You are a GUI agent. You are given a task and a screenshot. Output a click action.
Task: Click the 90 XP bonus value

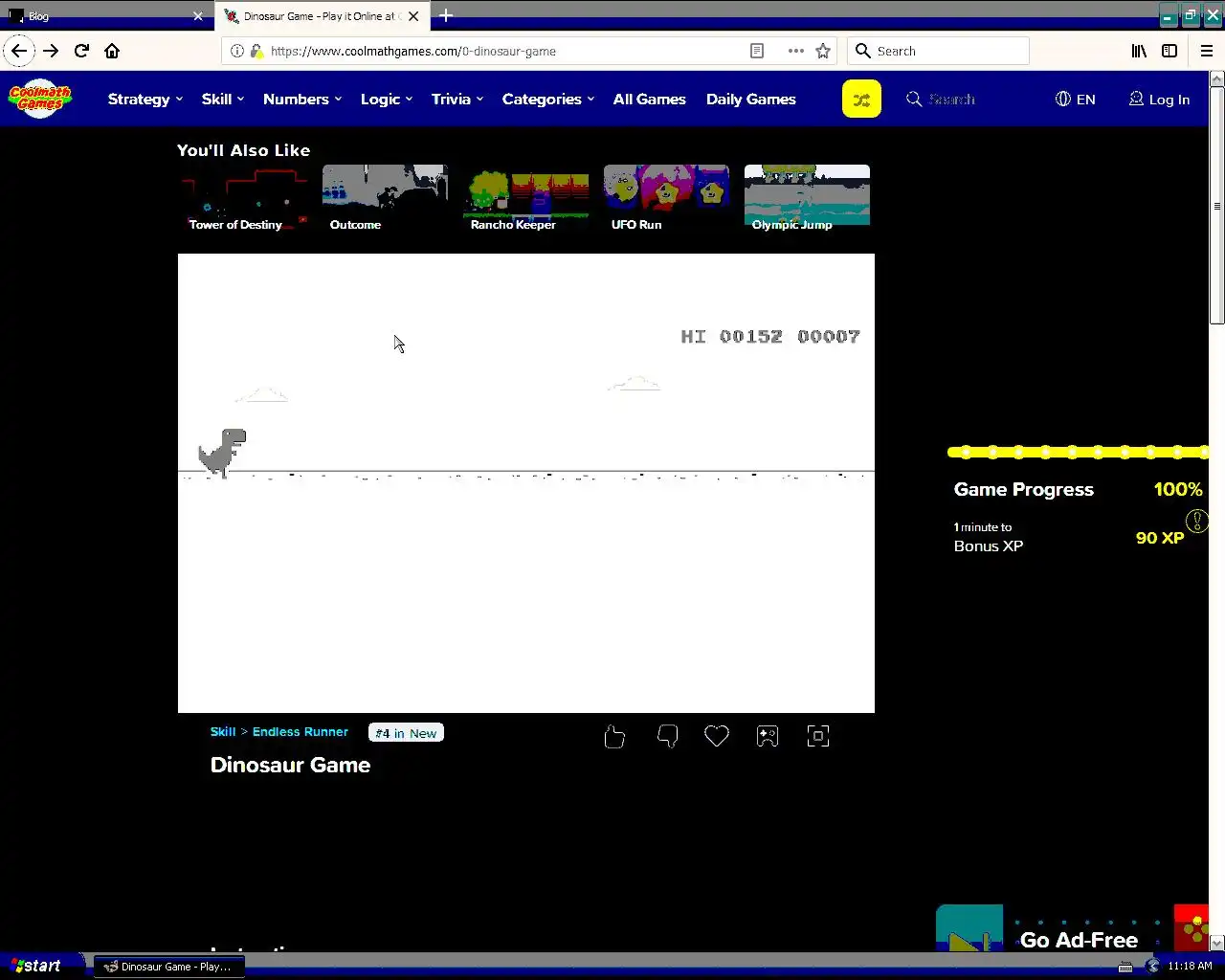tap(1160, 538)
